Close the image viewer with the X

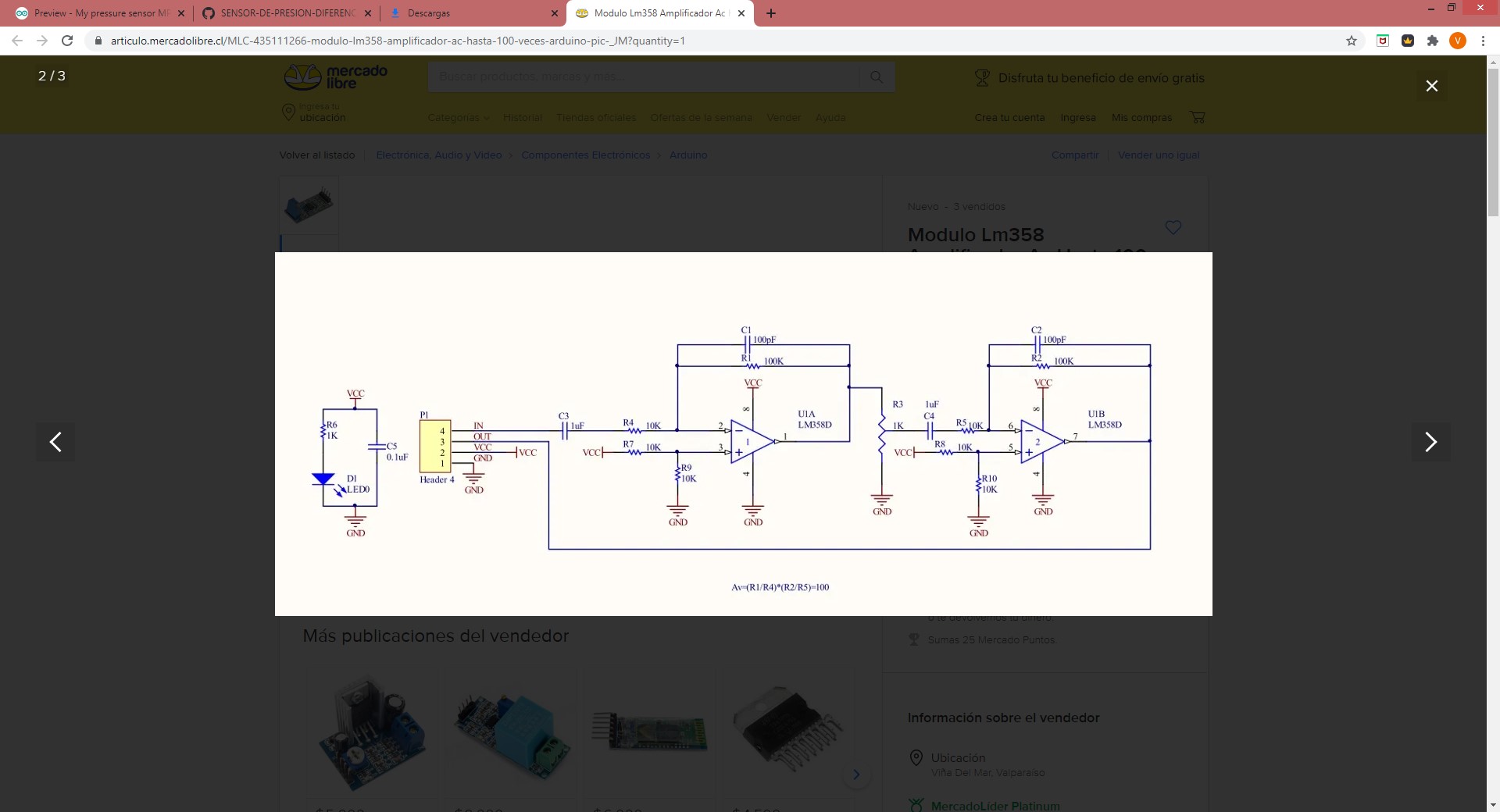(1431, 86)
